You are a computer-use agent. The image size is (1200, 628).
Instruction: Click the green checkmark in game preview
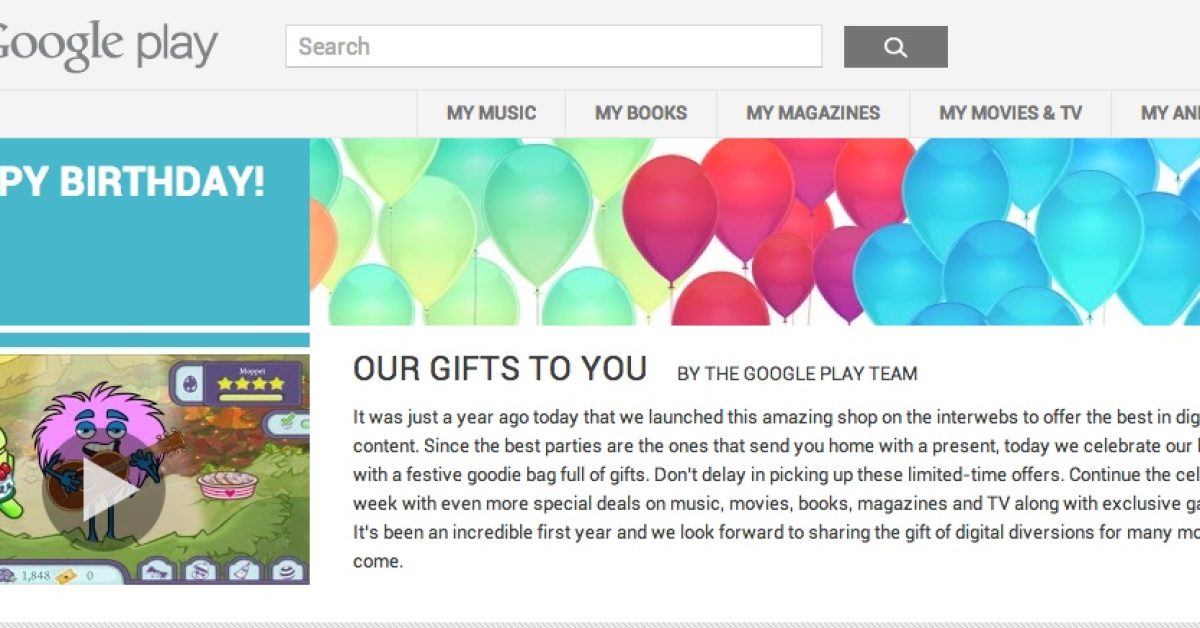tap(288, 422)
